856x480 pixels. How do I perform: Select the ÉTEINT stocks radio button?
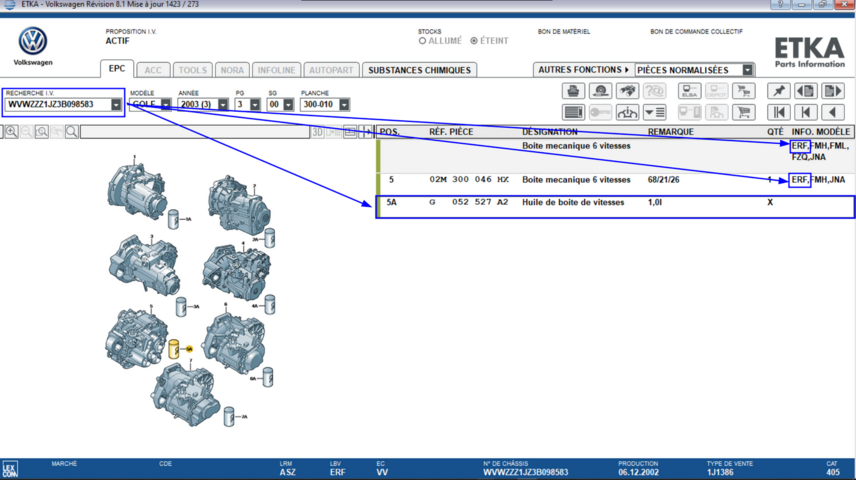pos(474,41)
